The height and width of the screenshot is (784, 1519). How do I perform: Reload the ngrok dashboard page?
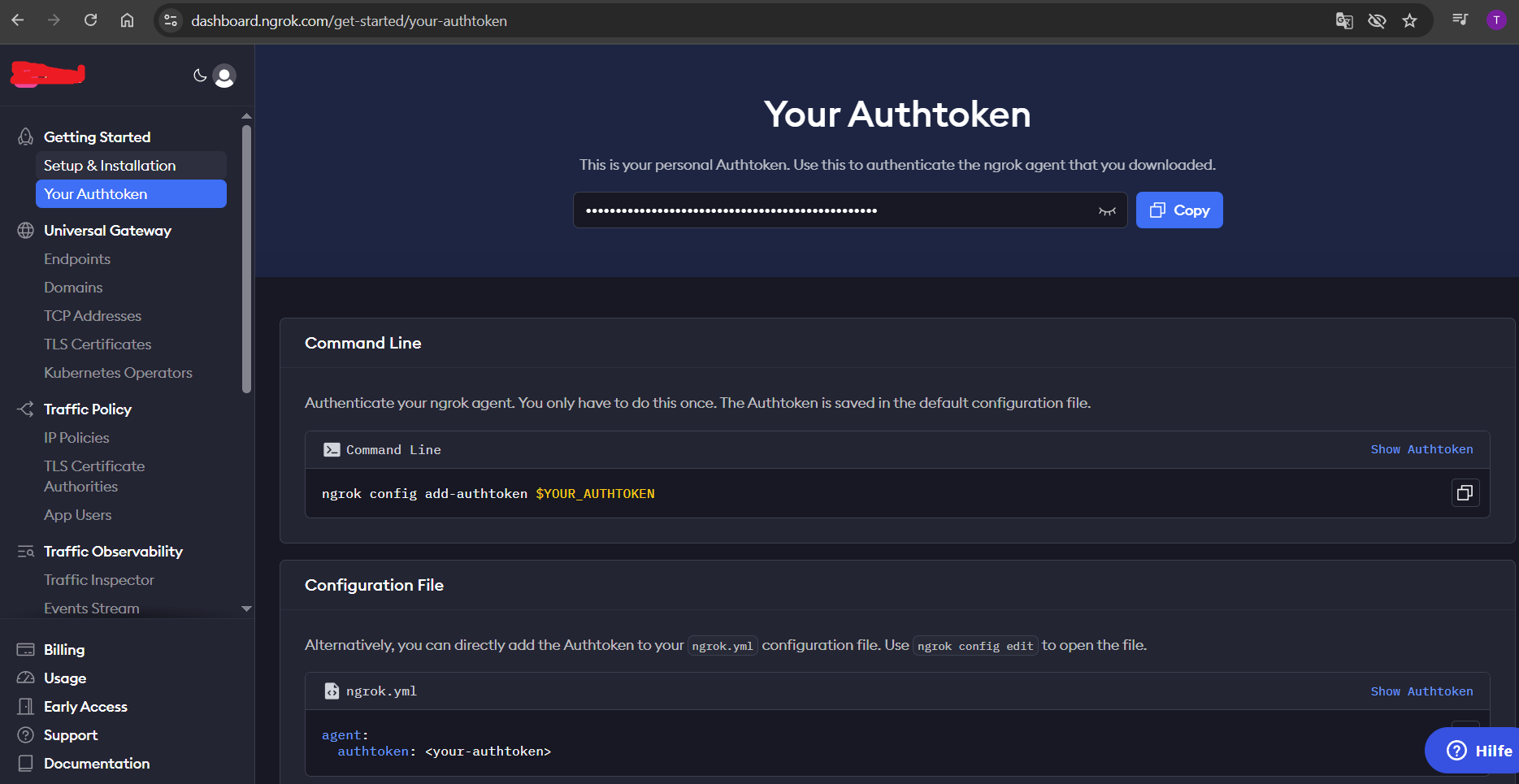(x=90, y=20)
